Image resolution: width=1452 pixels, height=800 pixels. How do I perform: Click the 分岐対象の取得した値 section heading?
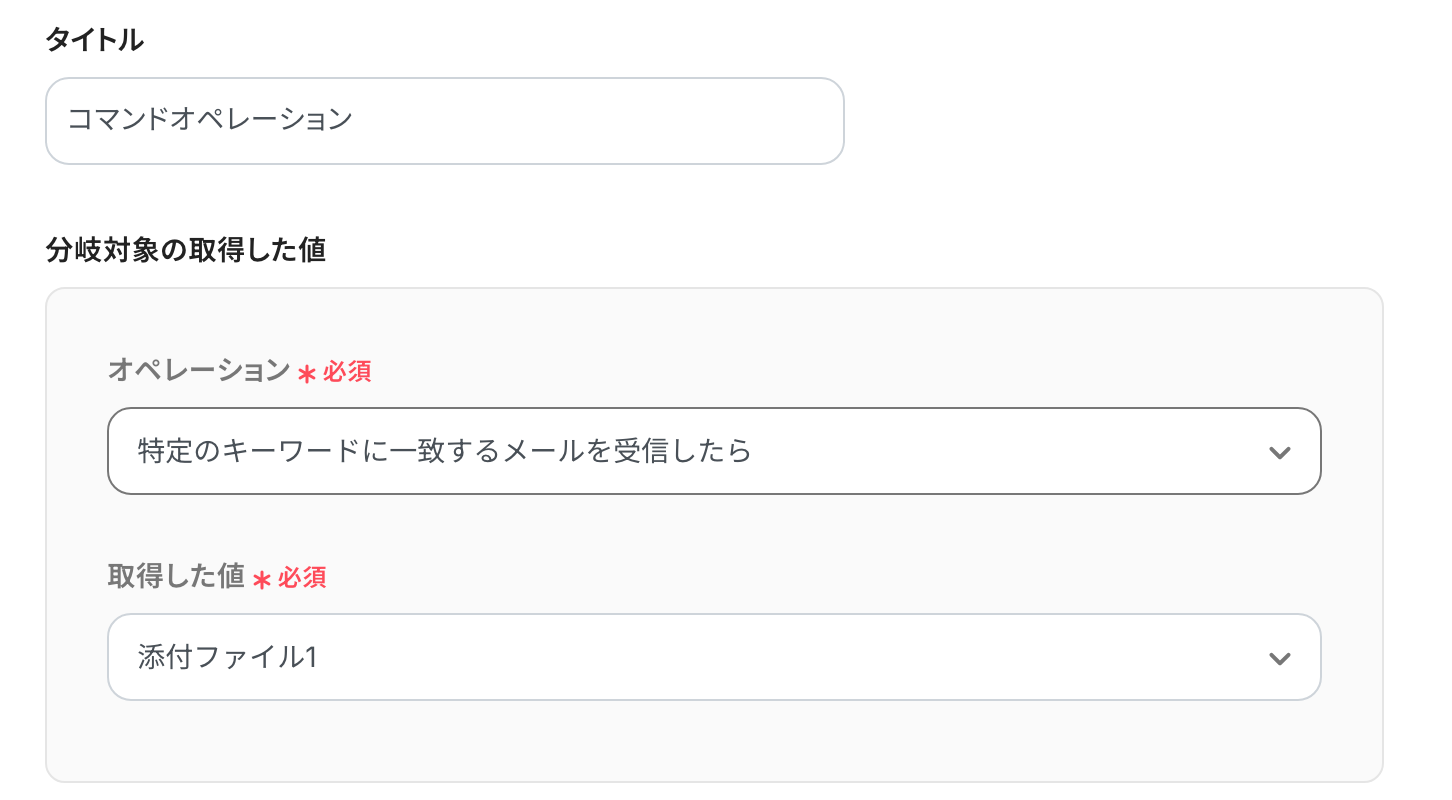click(x=186, y=249)
